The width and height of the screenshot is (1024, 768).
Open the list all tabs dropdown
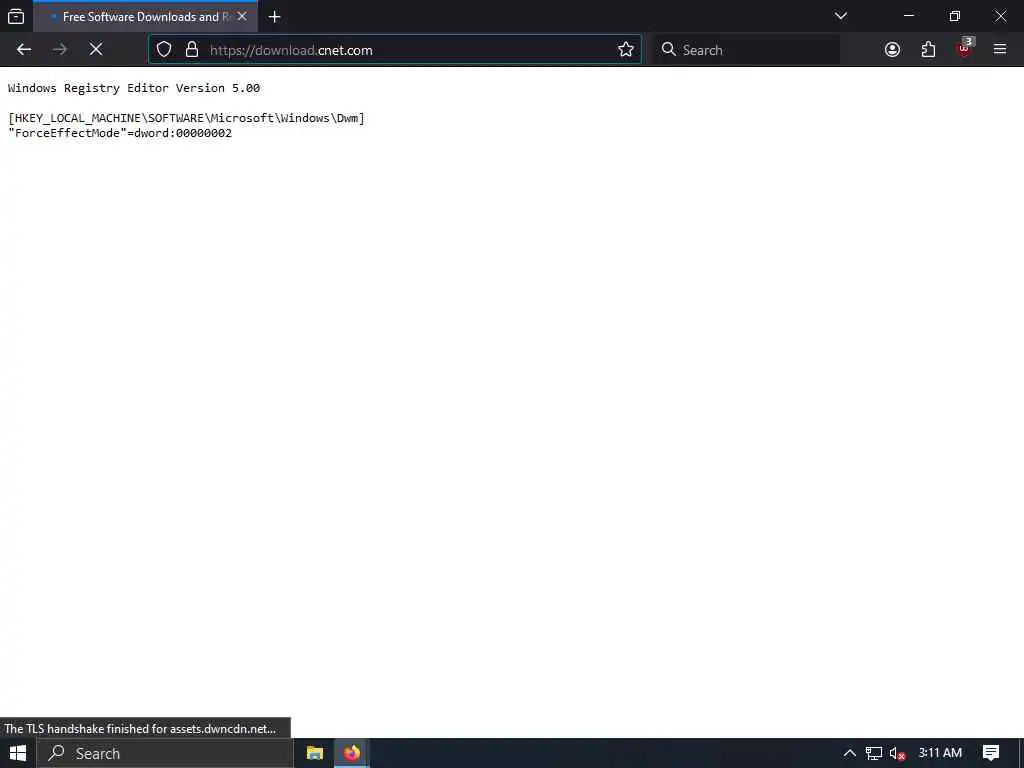[x=840, y=16]
